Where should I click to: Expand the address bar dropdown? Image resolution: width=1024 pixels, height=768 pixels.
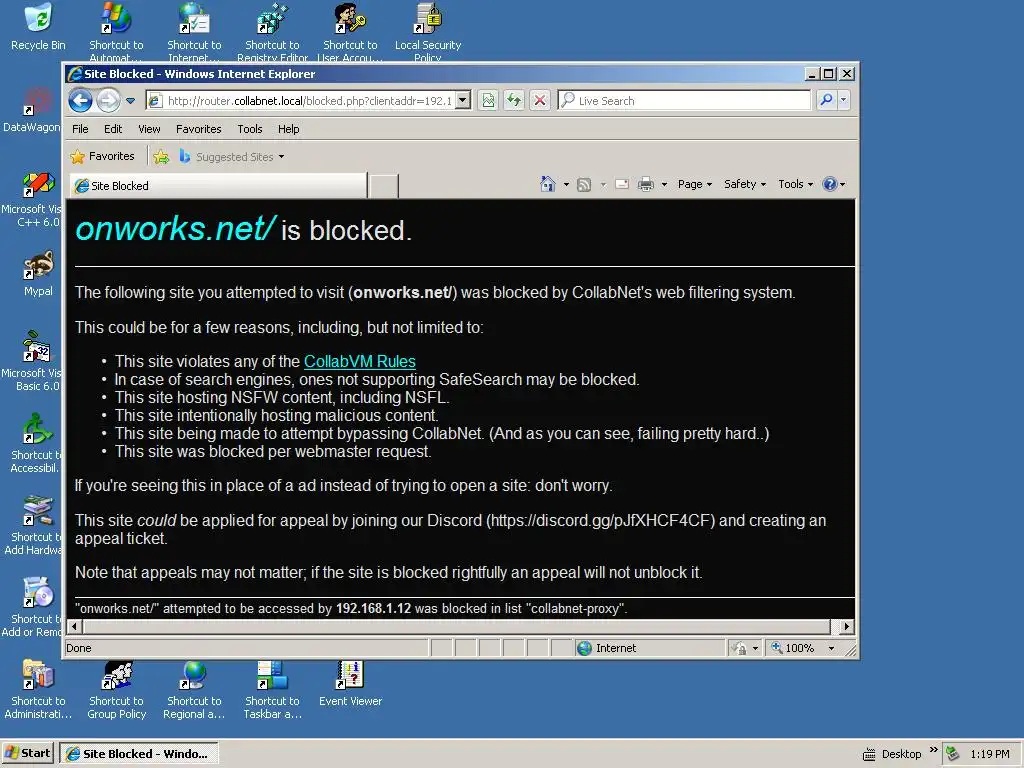463,101
